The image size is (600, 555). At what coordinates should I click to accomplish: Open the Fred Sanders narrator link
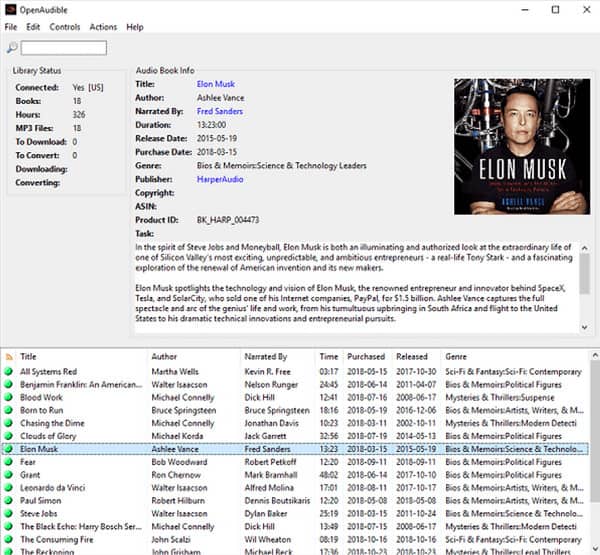click(x=220, y=111)
